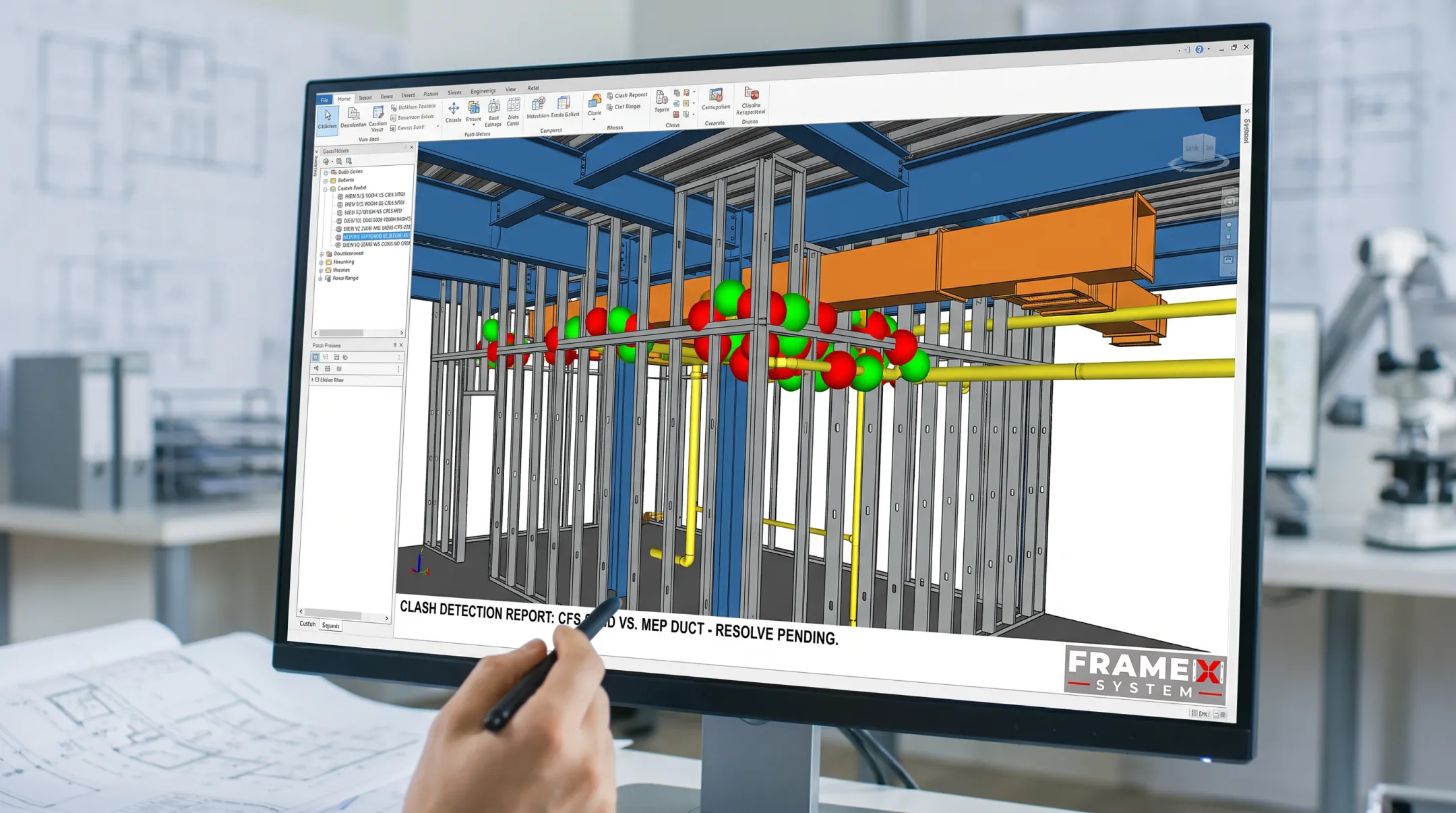This screenshot has width=1456, height=813.
Task: Click the Clash Reporst button
Action: coord(627,96)
